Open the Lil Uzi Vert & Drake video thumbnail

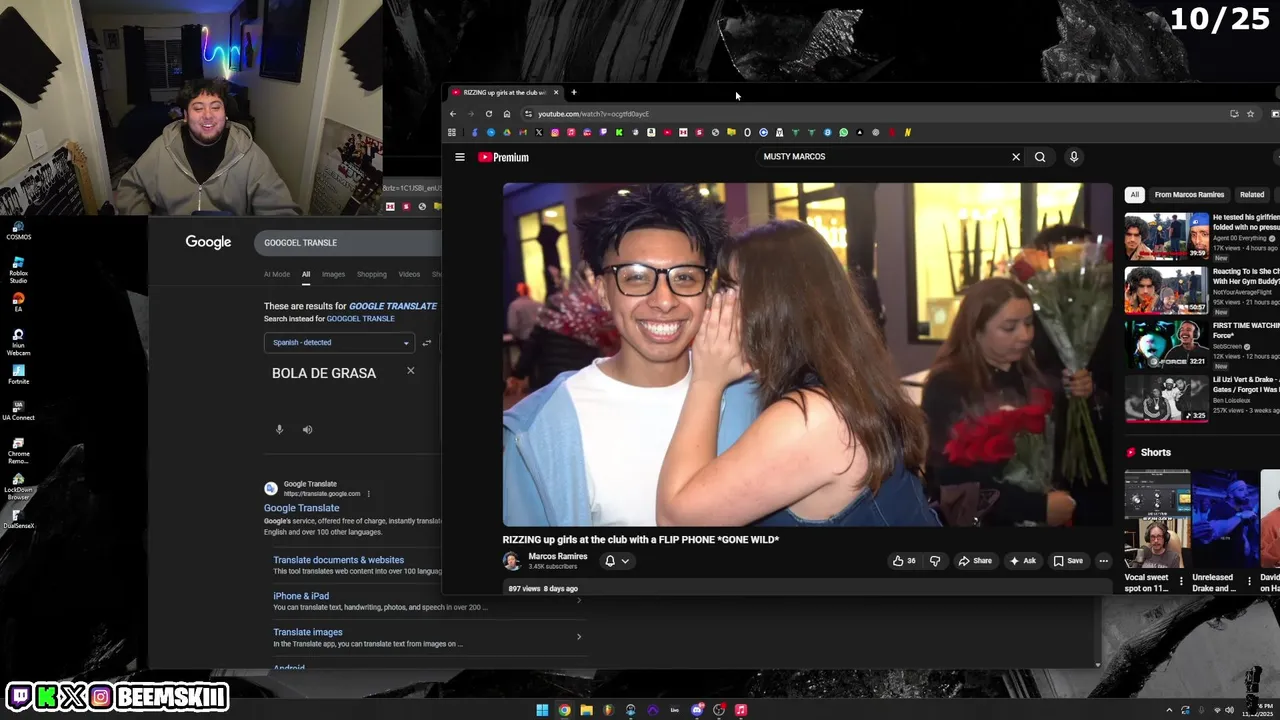(x=1166, y=398)
